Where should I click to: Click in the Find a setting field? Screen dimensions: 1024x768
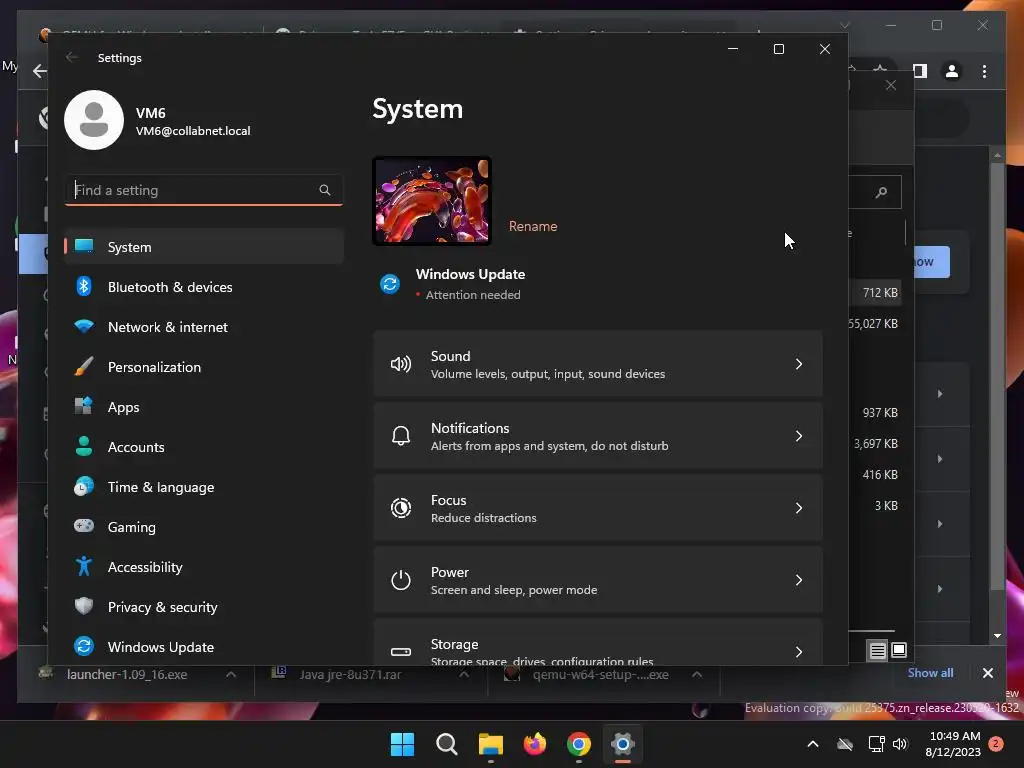point(204,190)
